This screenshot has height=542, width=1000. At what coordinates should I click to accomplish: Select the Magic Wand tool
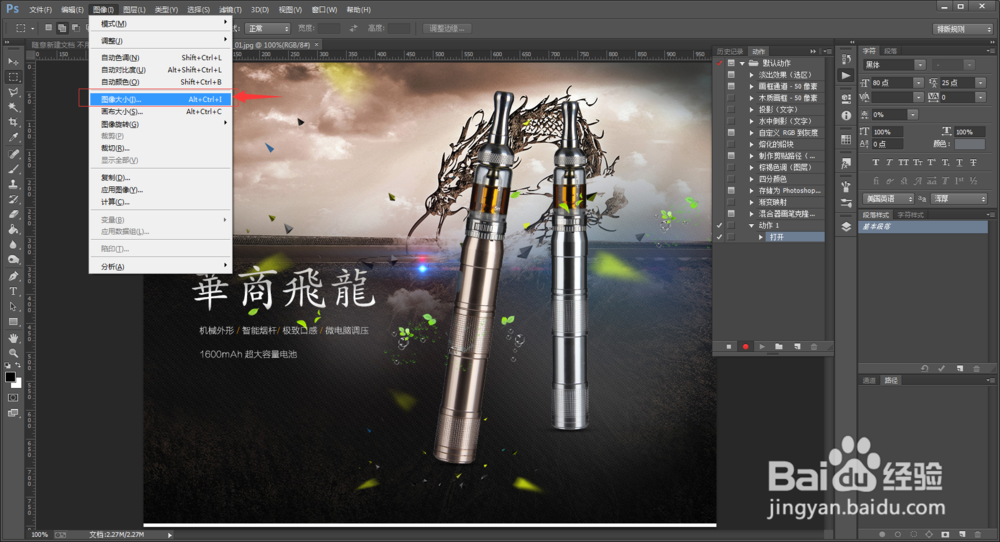tap(13, 107)
